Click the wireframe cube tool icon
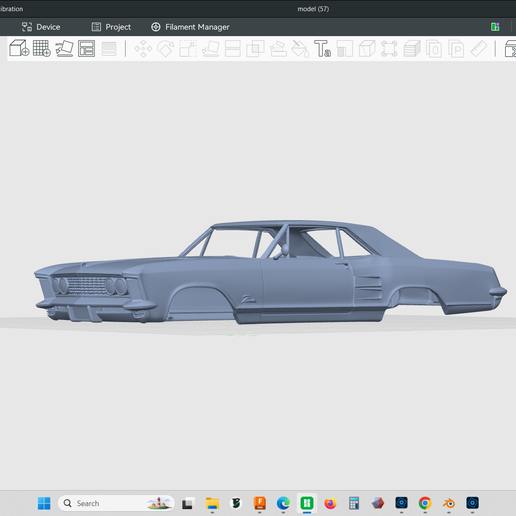This screenshot has width=516, height=516. pyautogui.click(x=367, y=49)
